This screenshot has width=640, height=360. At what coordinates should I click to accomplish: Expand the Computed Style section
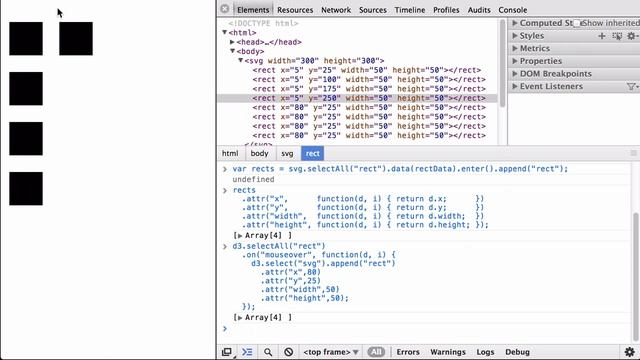click(x=515, y=23)
